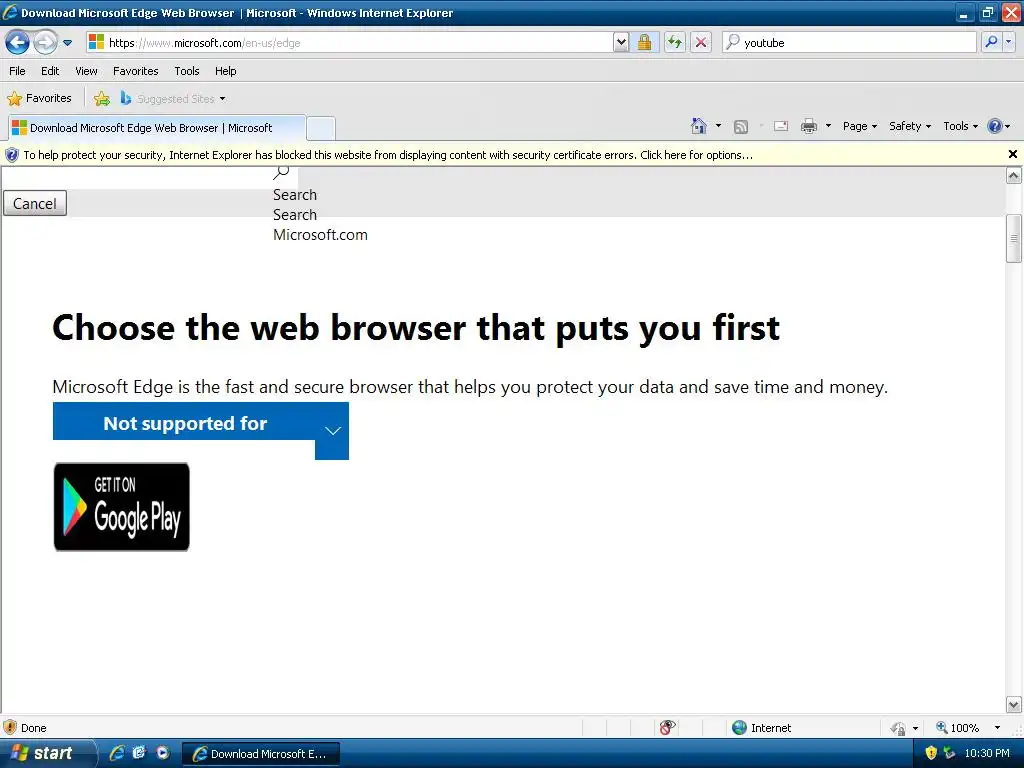The image size is (1024, 768).
Task: Expand the address bar autocomplete dropdown
Action: click(621, 43)
